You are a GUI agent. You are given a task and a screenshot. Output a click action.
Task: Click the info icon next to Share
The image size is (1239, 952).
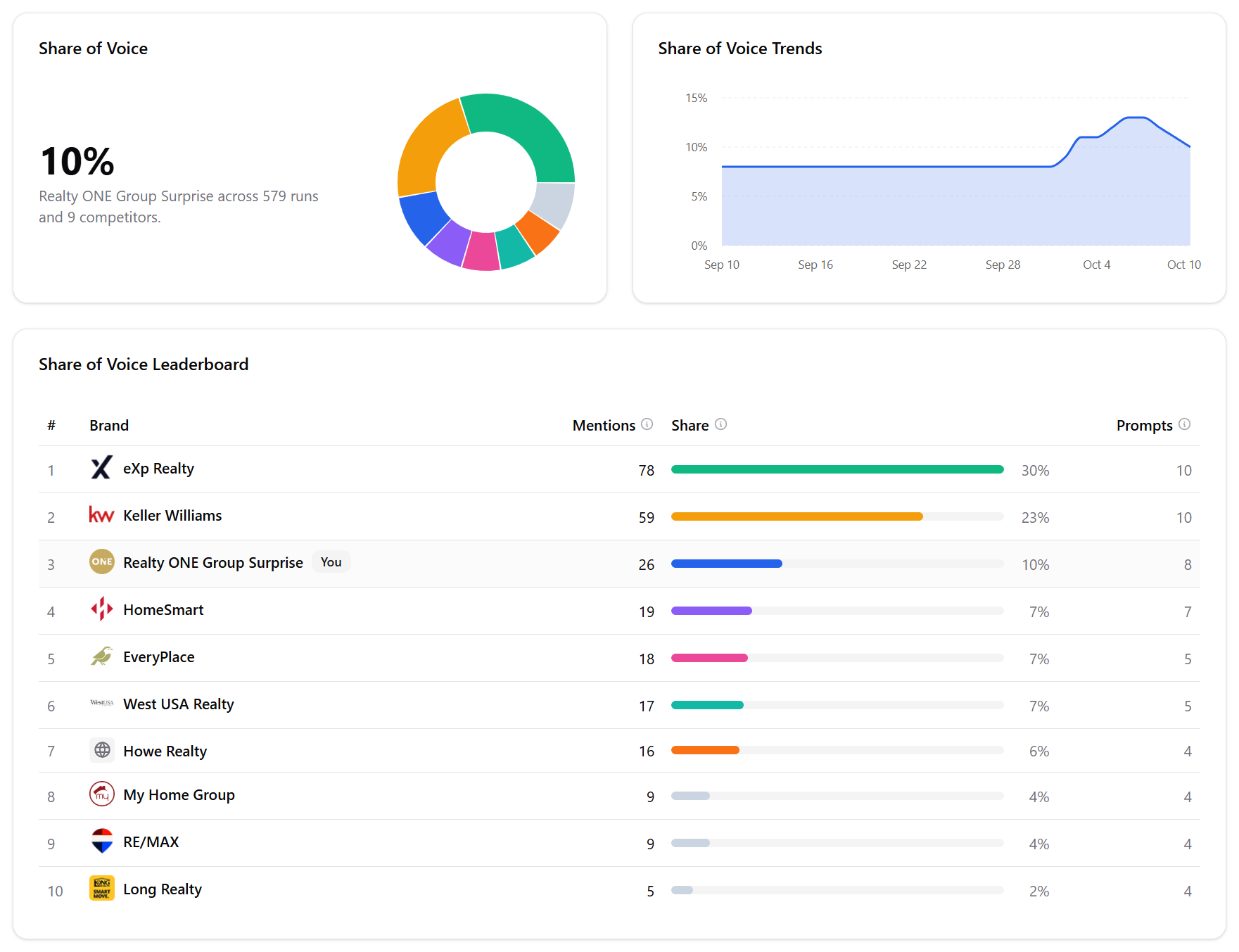(x=720, y=424)
